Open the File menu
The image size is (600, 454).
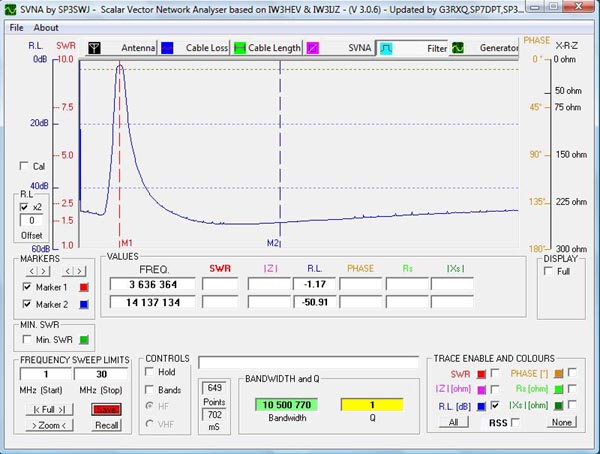click(17, 27)
